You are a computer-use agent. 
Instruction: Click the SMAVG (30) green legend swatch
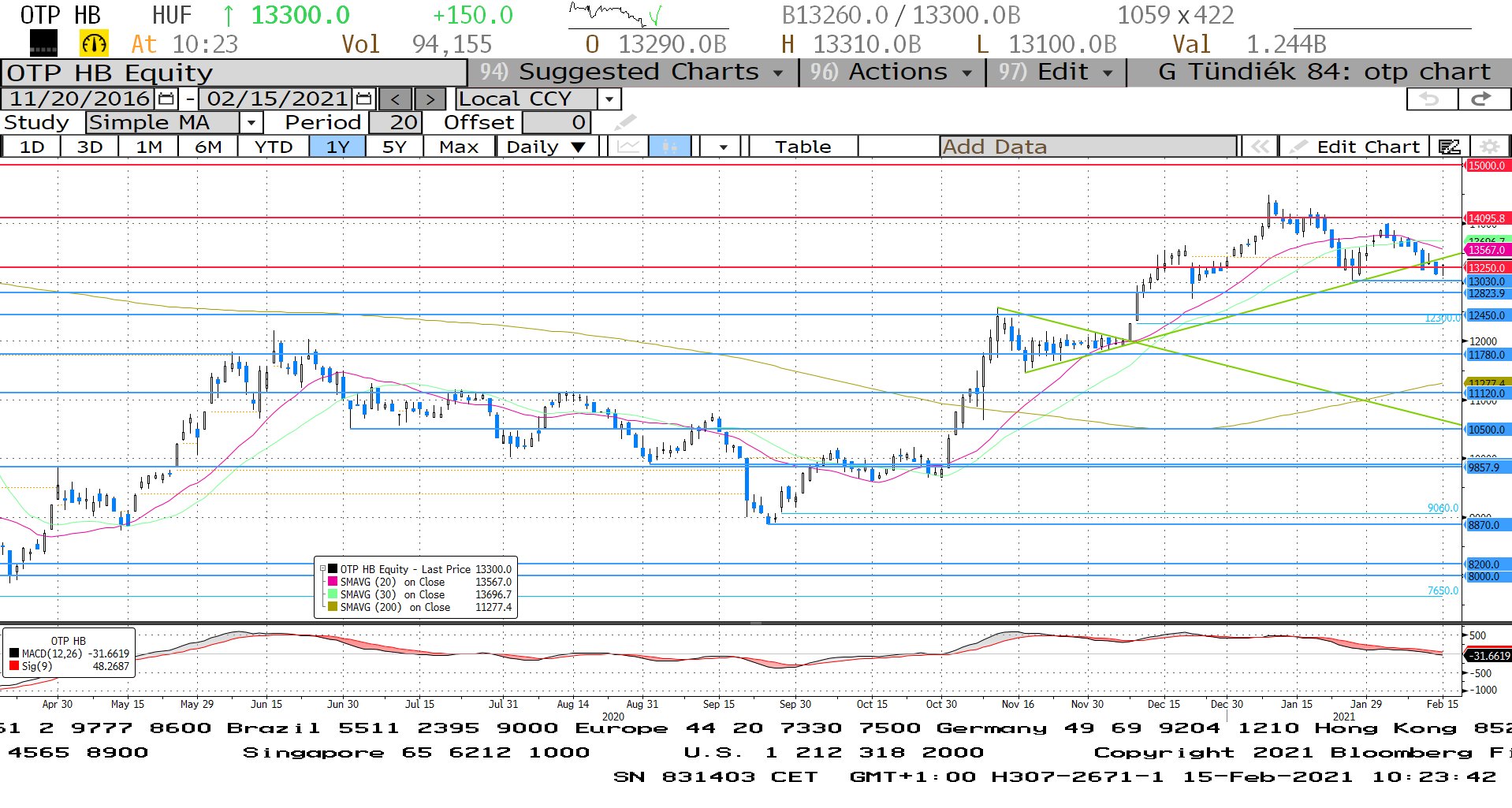pos(332,594)
